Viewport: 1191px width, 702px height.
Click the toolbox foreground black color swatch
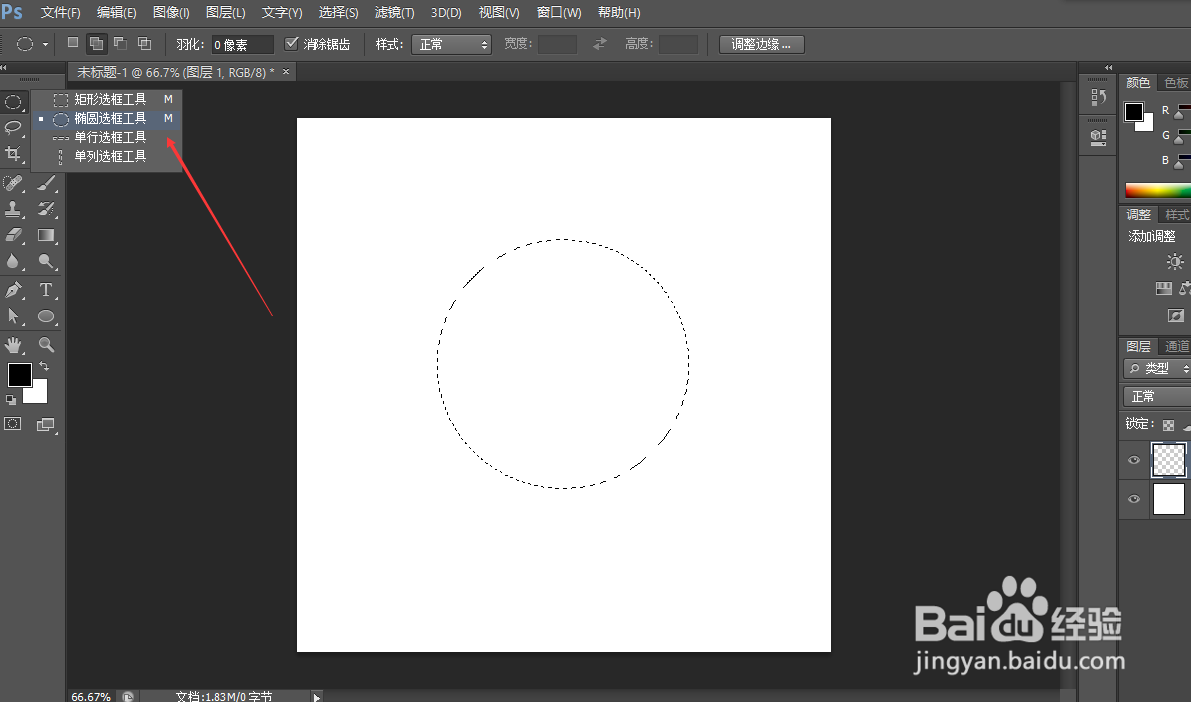[20, 375]
